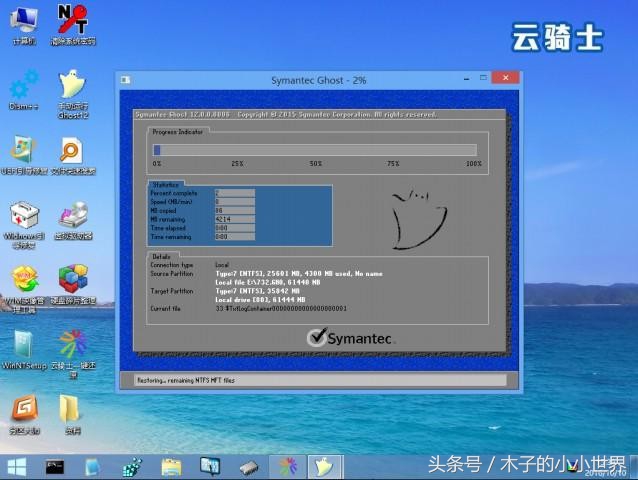Click the 'MB remaining' value 4214

pyautogui.click(x=235, y=219)
